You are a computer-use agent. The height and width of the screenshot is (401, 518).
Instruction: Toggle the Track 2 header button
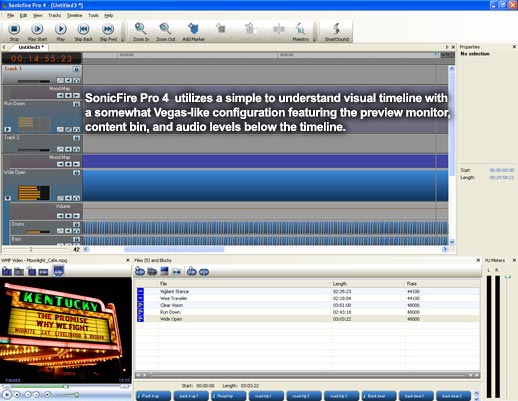point(76,138)
